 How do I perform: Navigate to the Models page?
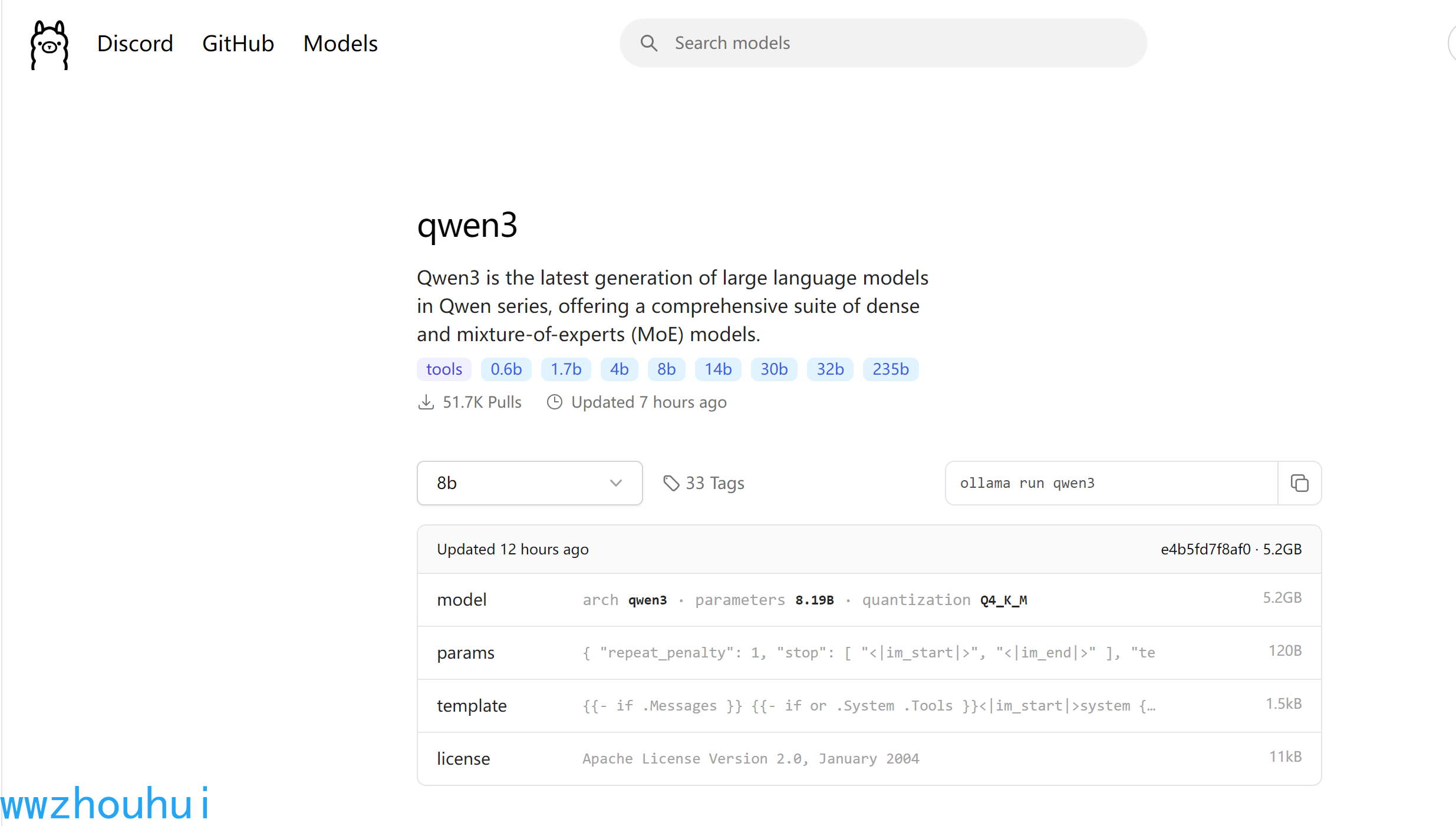pyautogui.click(x=340, y=43)
